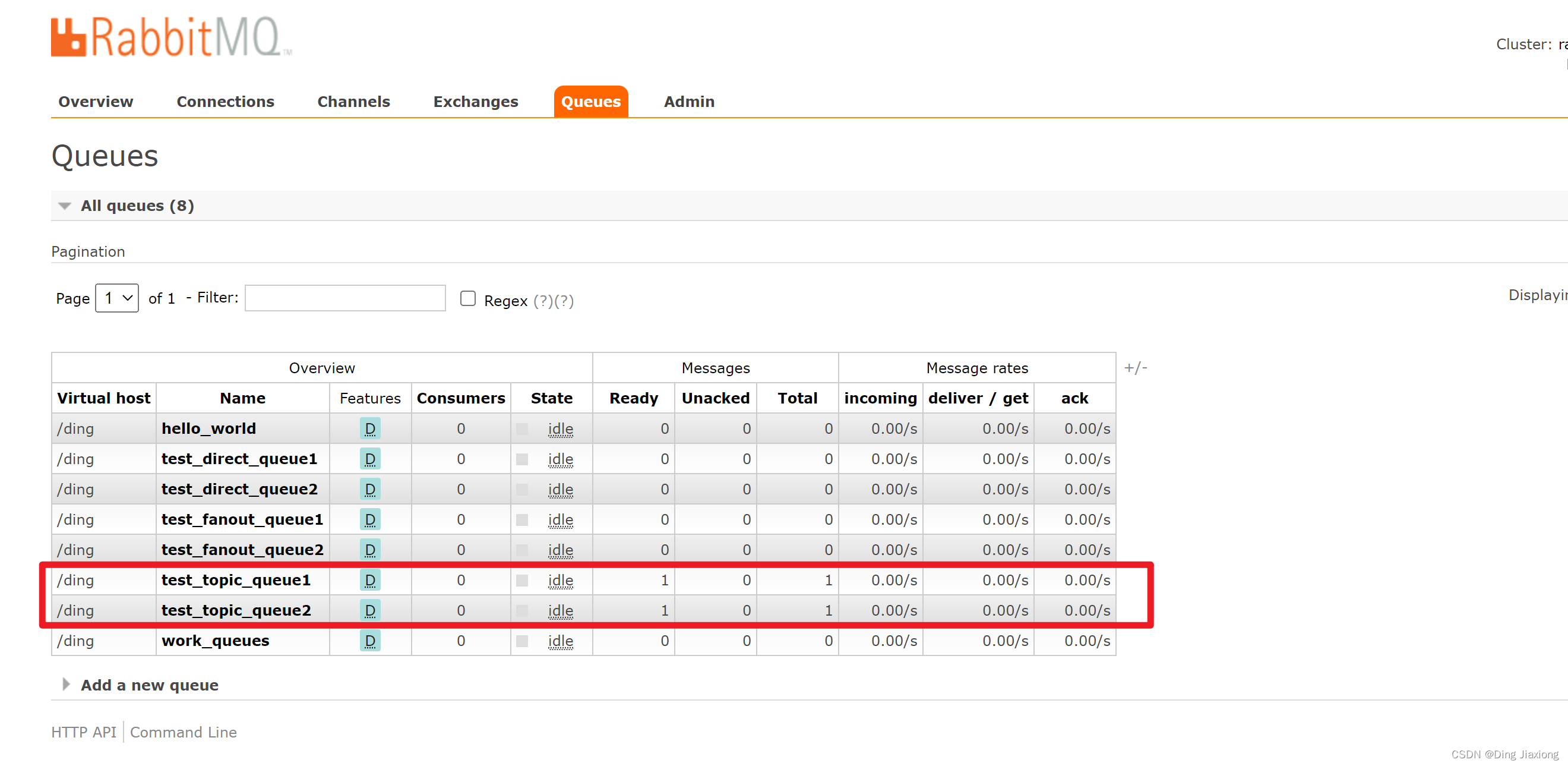Click the state indicator square for work_queues

(521, 642)
